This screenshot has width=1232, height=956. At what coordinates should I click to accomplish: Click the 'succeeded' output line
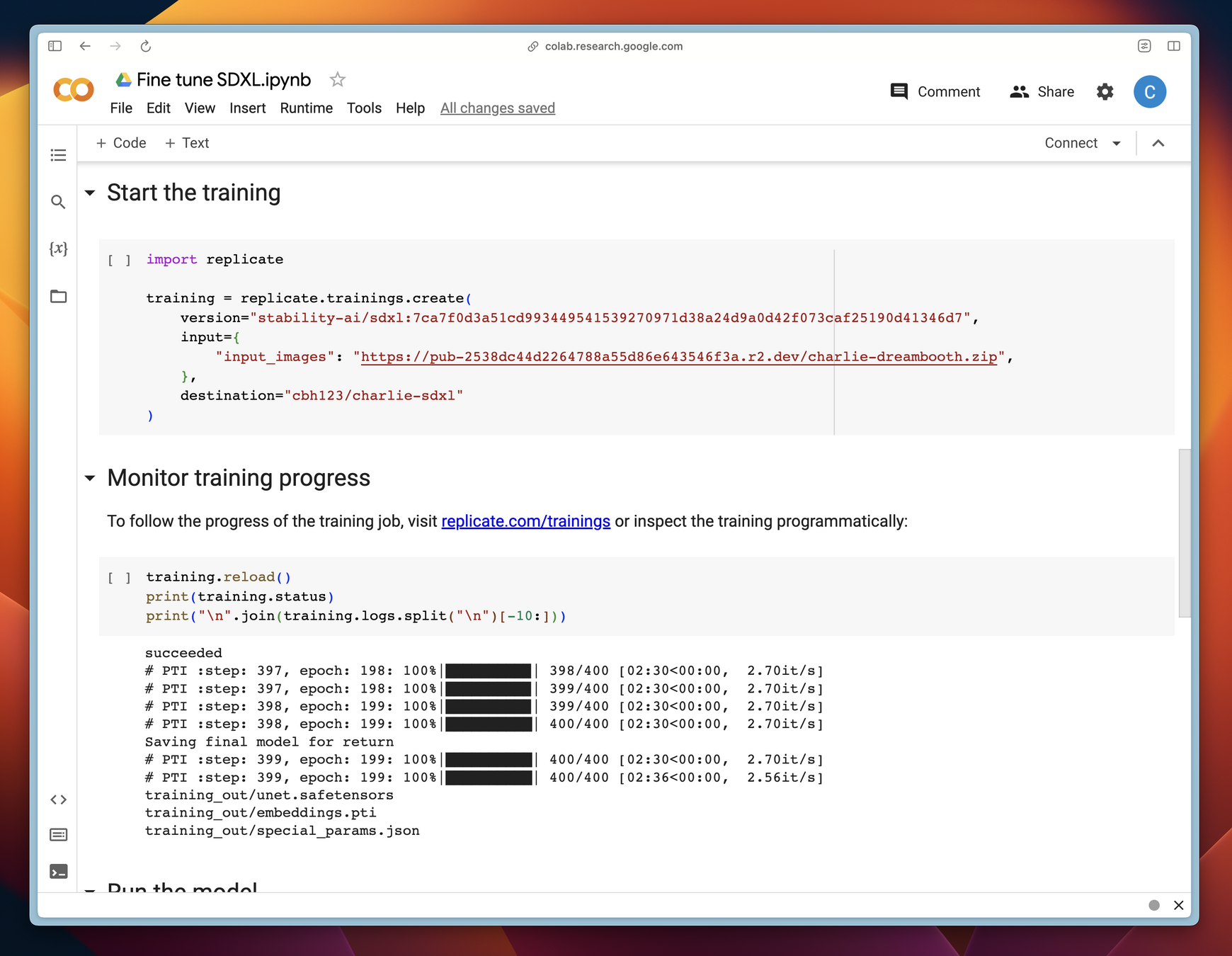(x=183, y=653)
